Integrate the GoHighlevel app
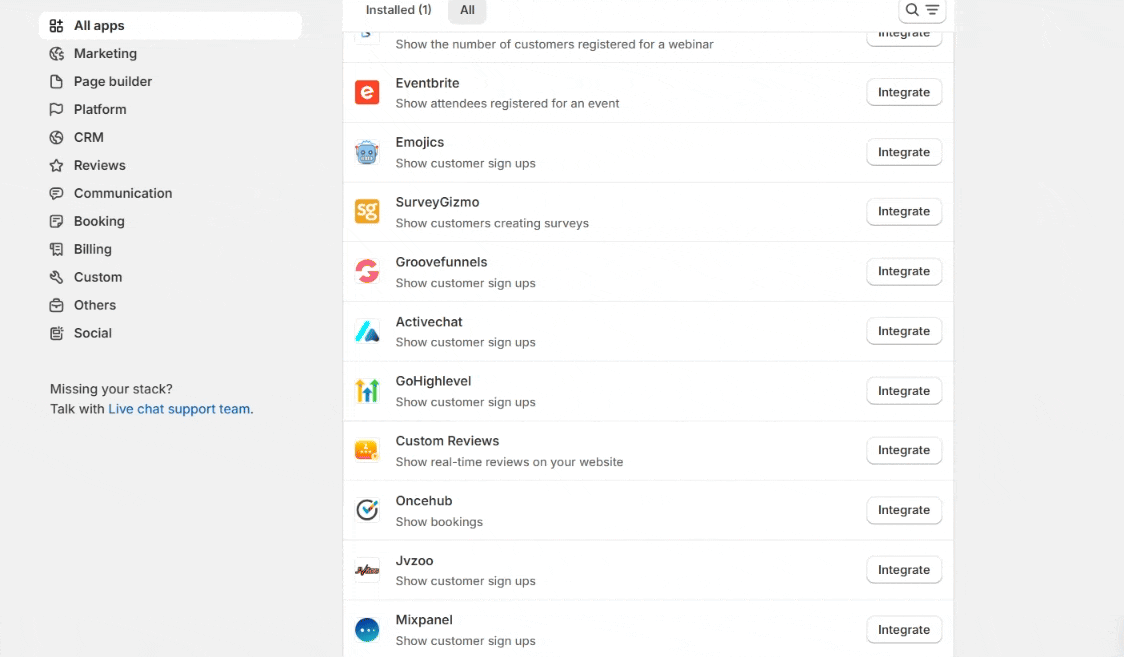Screen dimensions: 1124x657 pos(904,390)
